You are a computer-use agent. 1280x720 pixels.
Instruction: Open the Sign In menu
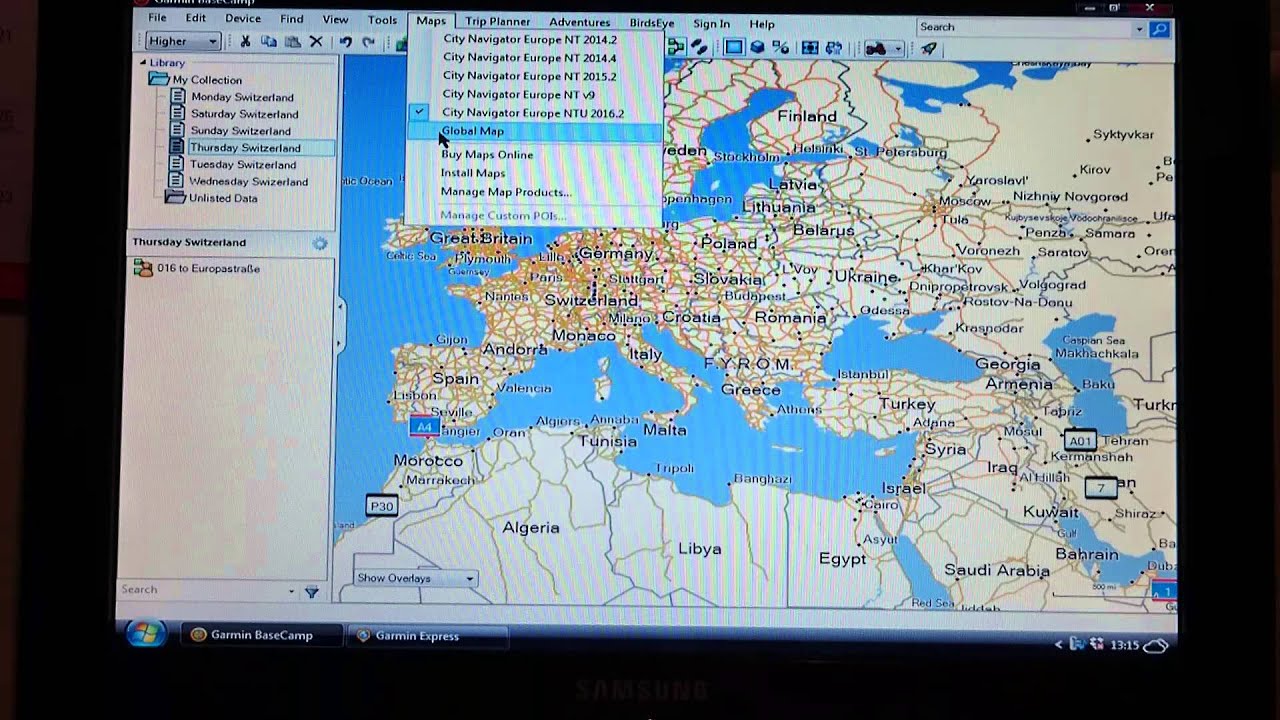(x=711, y=24)
